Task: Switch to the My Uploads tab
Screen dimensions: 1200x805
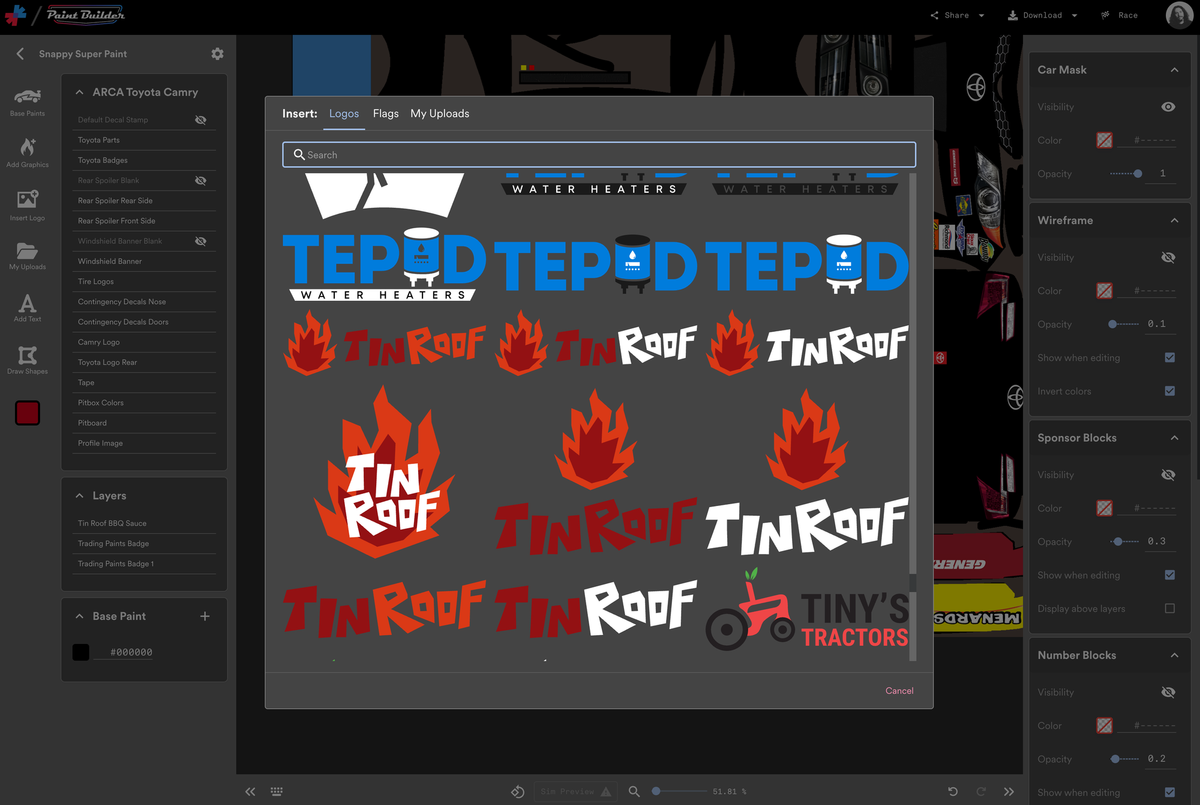Action: pos(440,114)
